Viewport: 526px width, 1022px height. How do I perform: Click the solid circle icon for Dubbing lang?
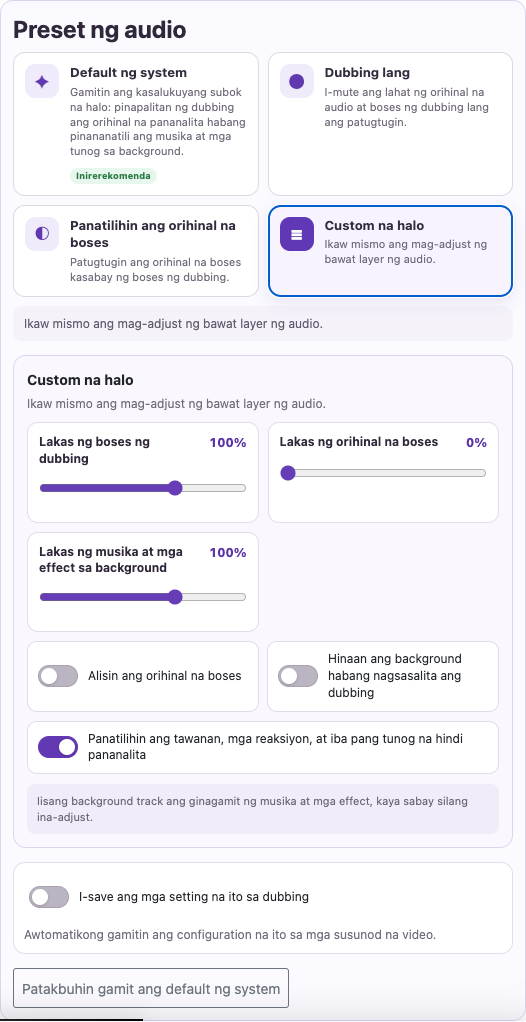[x=297, y=81]
